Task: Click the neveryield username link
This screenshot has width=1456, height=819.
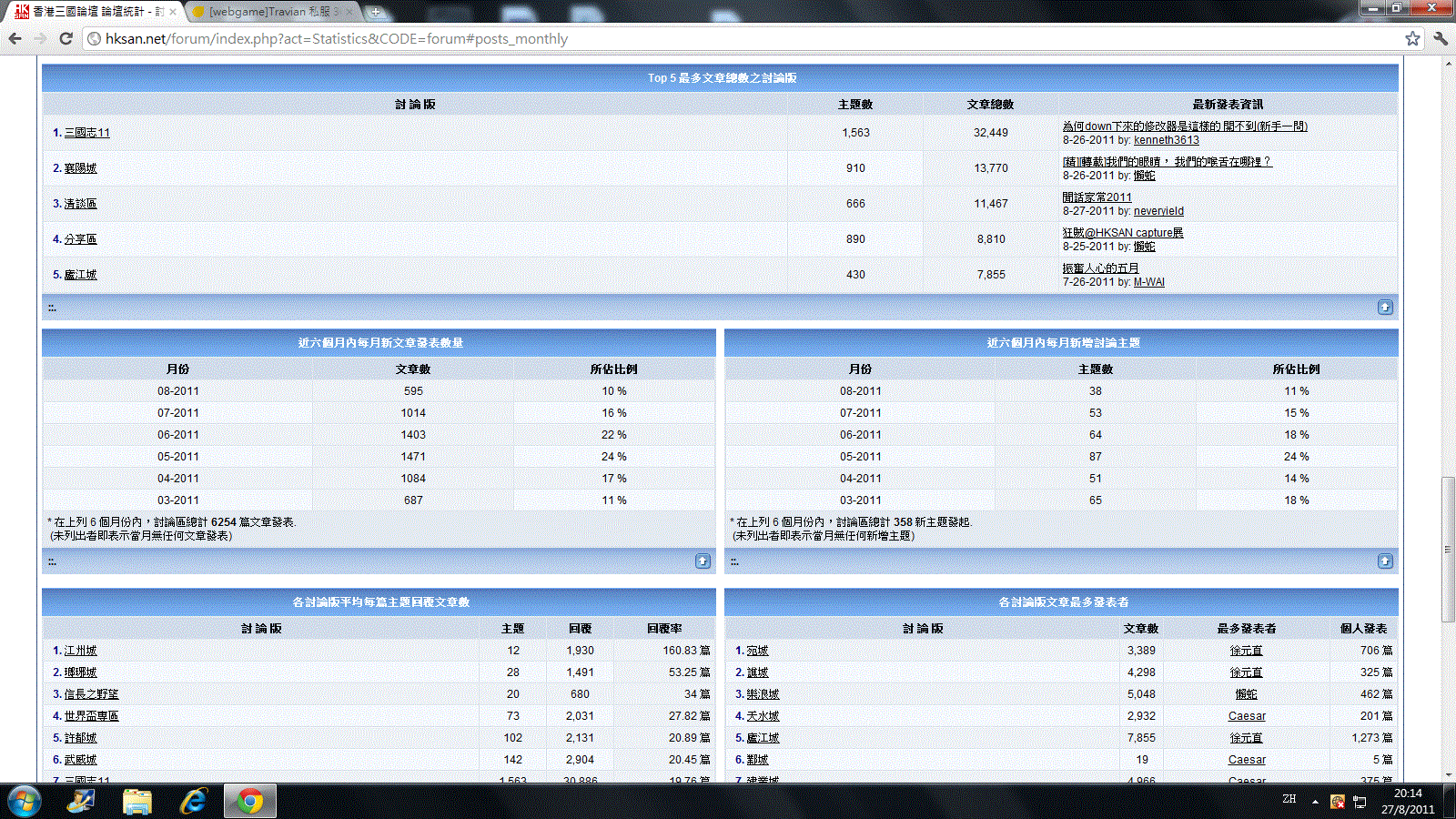Action: [x=1158, y=211]
